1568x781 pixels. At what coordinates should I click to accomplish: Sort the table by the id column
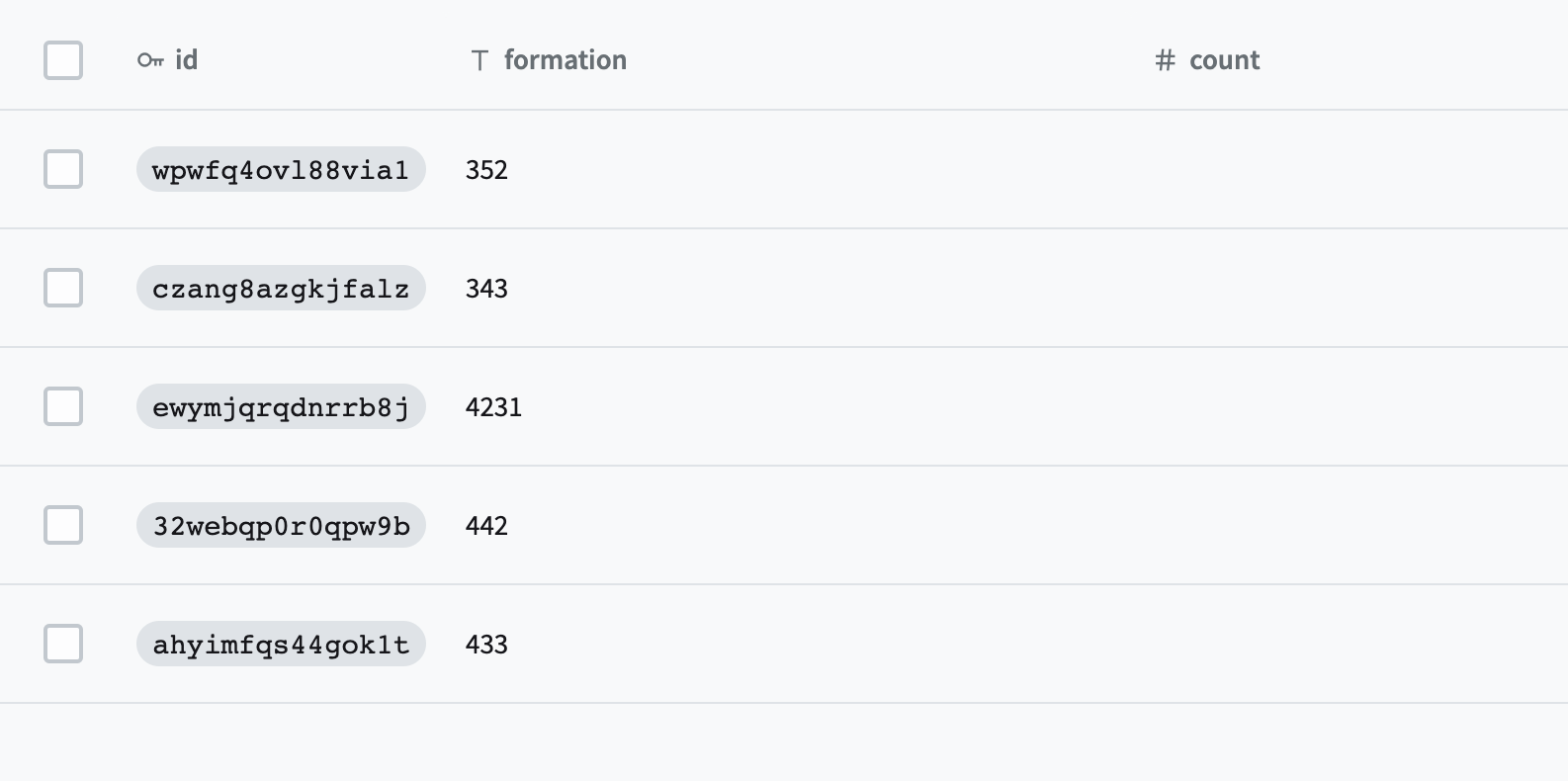[186, 59]
